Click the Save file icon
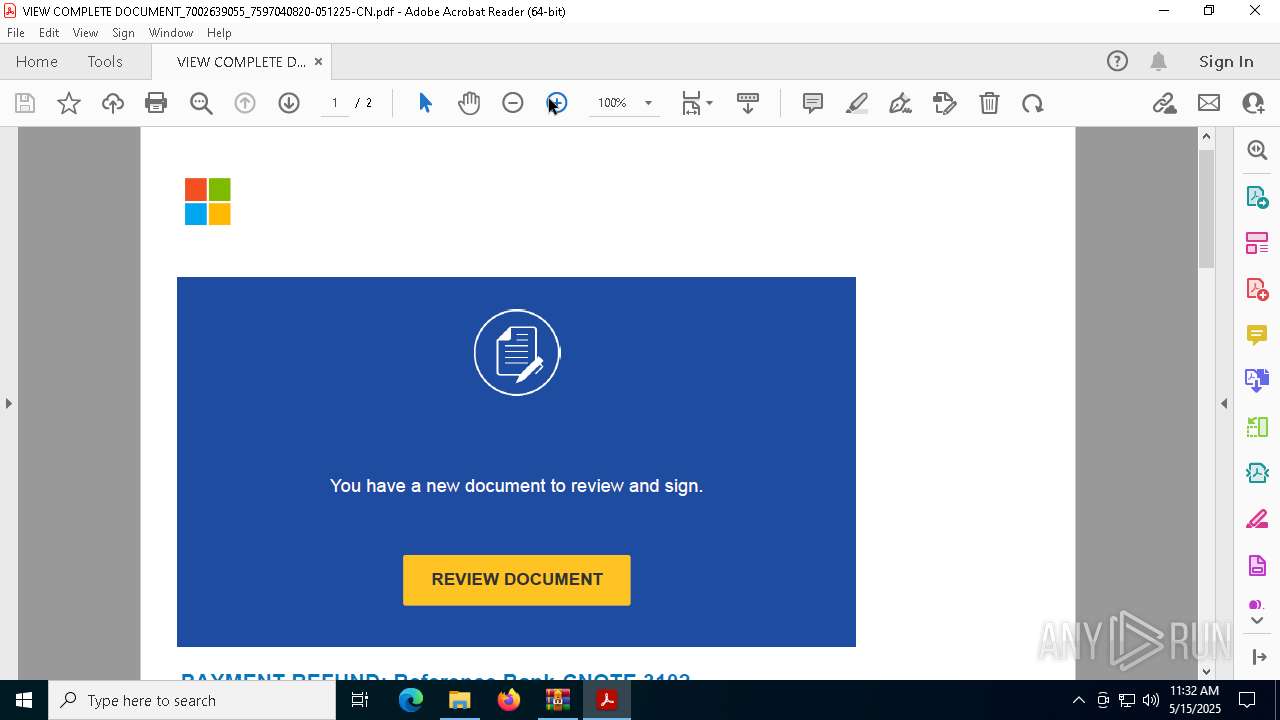The height and width of the screenshot is (720, 1280). tap(25, 103)
